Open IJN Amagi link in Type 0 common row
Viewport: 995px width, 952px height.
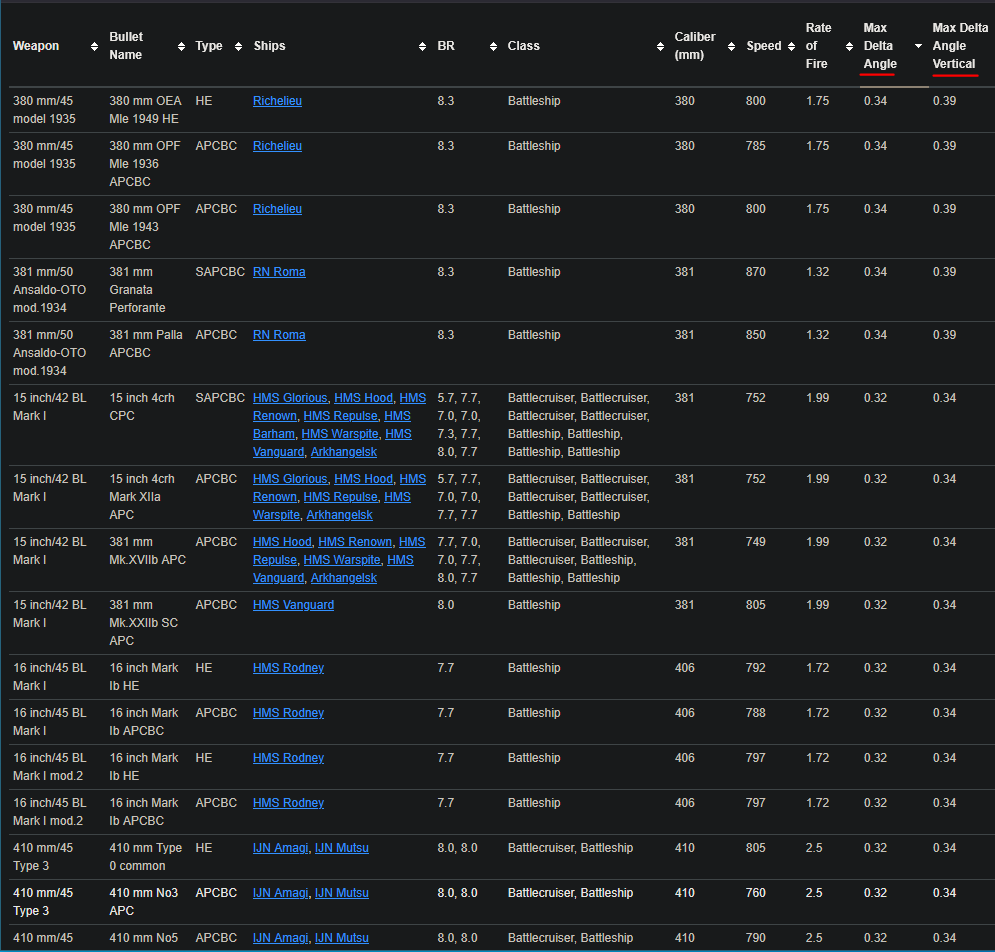click(280, 848)
